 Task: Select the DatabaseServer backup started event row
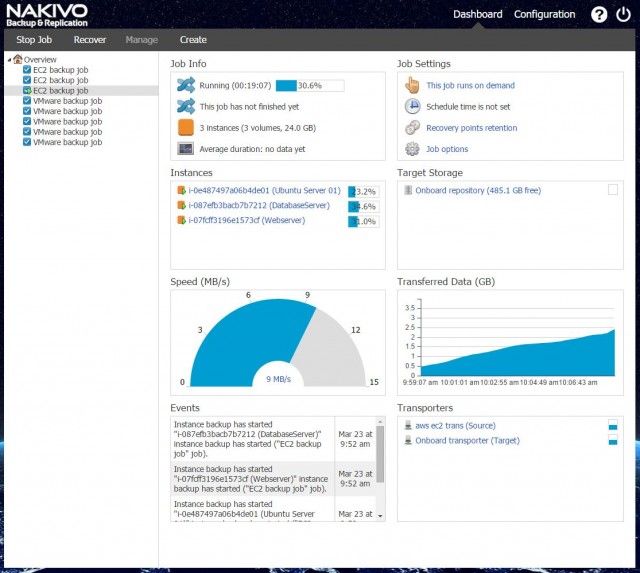coord(273,439)
